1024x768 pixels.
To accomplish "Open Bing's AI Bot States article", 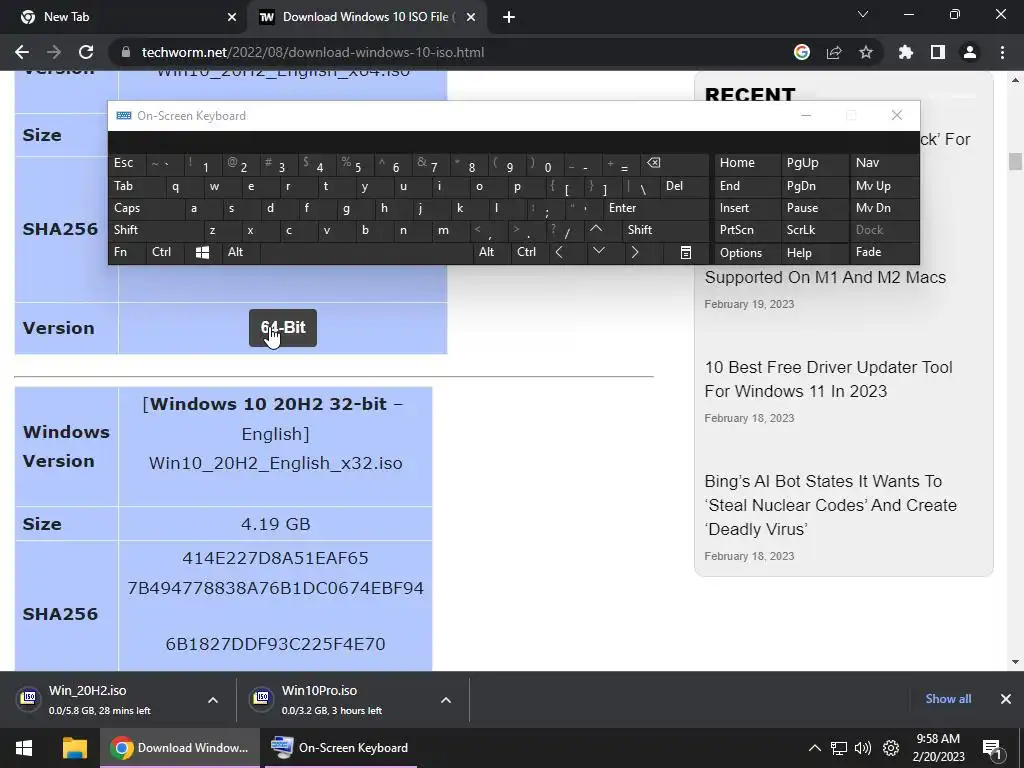I will pyautogui.click(x=830, y=505).
